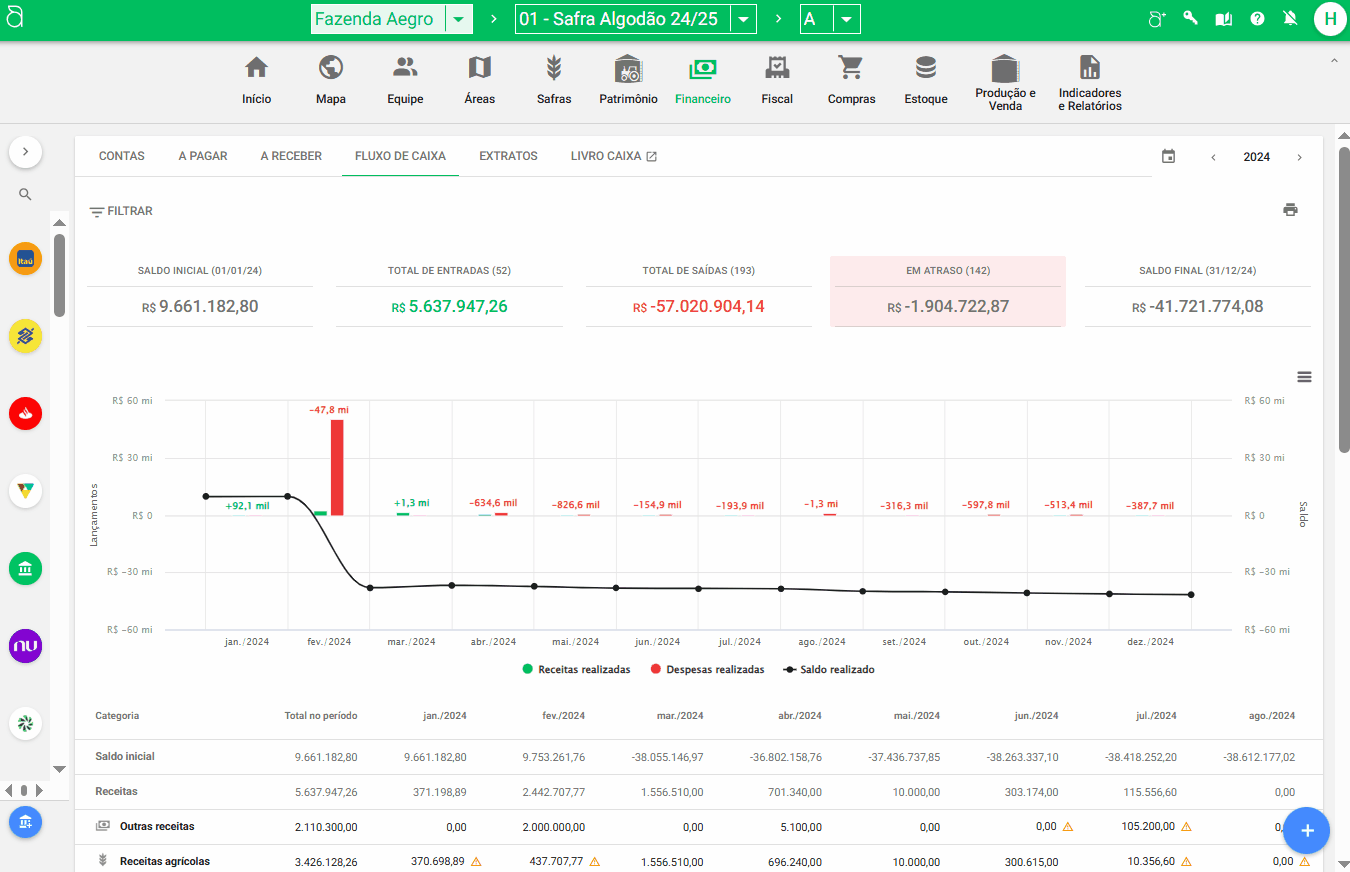Open the Safra Algodão 24/25 dropdown

[743, 20]
